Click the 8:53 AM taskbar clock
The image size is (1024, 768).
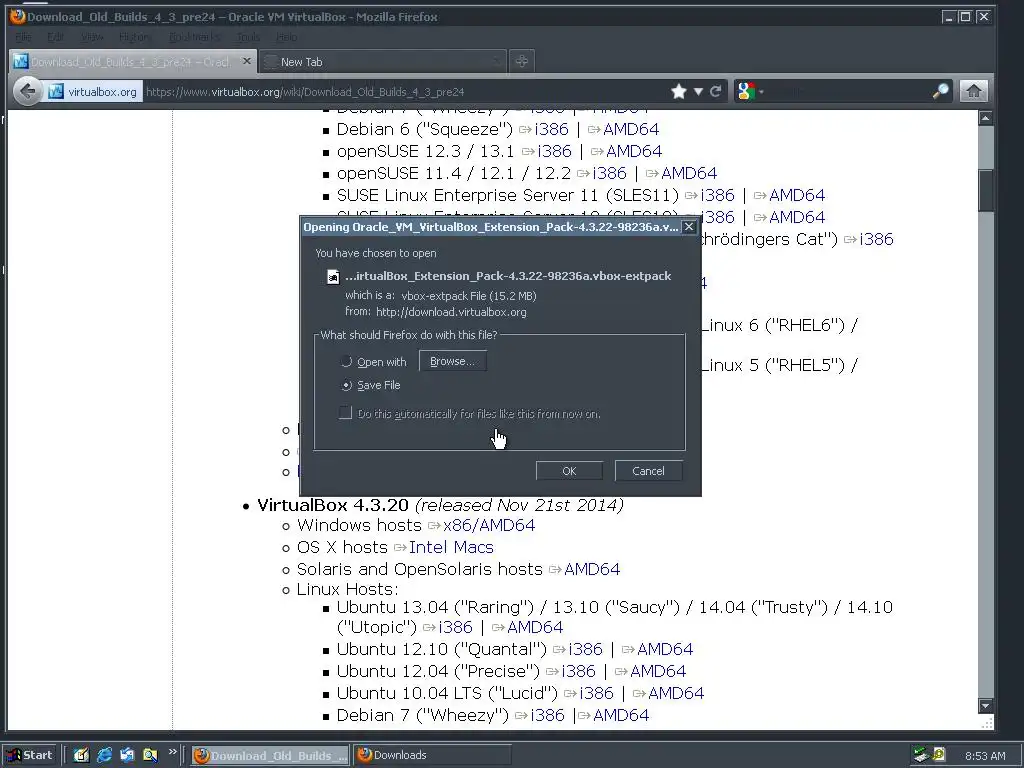click(x=985, y=756)
